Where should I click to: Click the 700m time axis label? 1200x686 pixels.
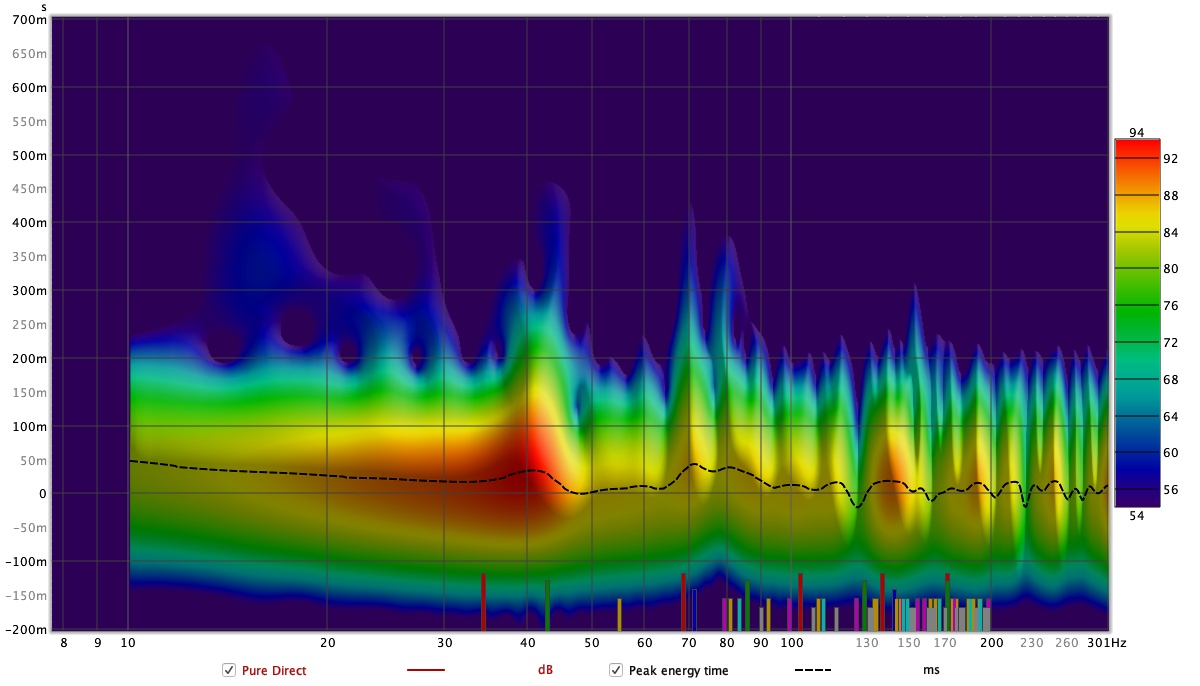pyautogui.click(x=29, y=21)
